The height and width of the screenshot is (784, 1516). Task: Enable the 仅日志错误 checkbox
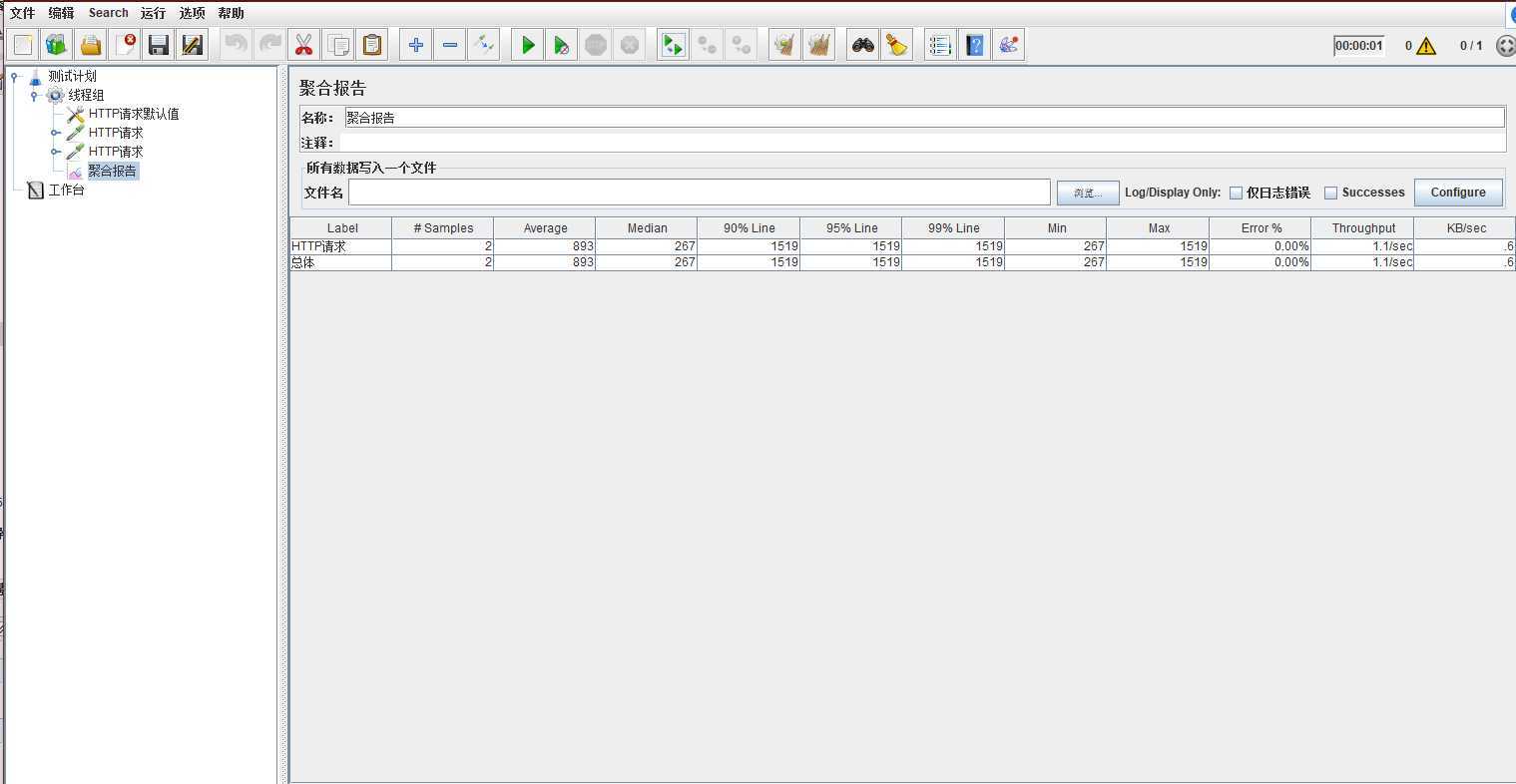point(1236,193)
